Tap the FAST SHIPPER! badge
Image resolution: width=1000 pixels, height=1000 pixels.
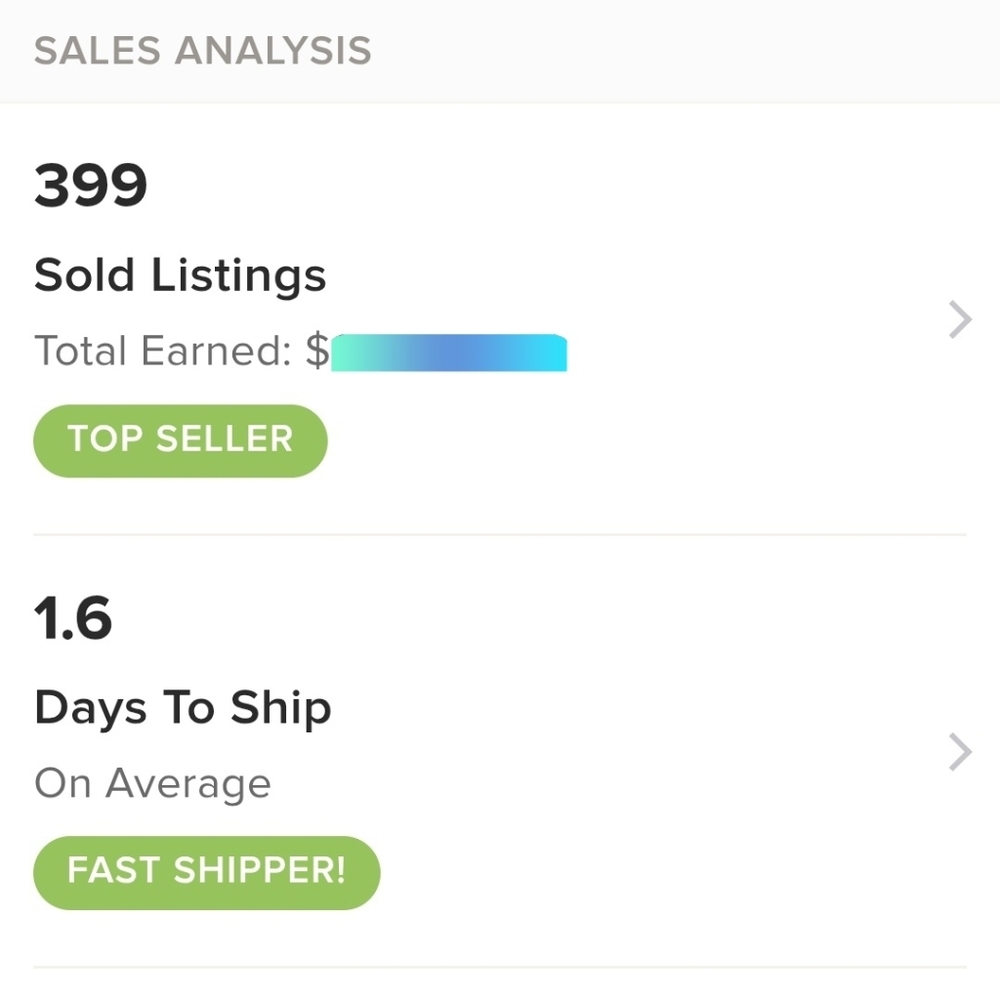(x=207, y=871)
